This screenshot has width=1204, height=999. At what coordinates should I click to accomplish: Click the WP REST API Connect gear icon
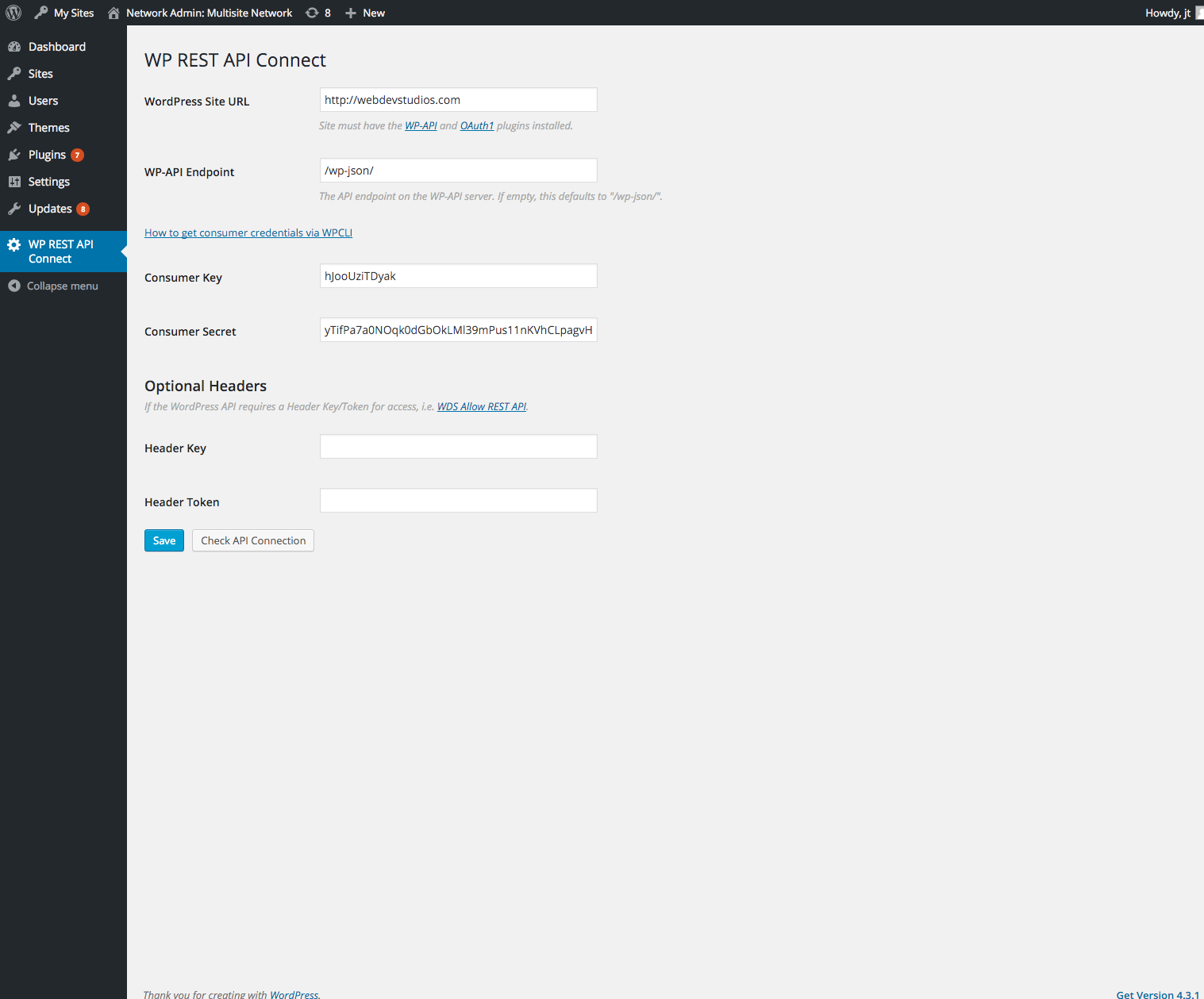coord(14,244)
